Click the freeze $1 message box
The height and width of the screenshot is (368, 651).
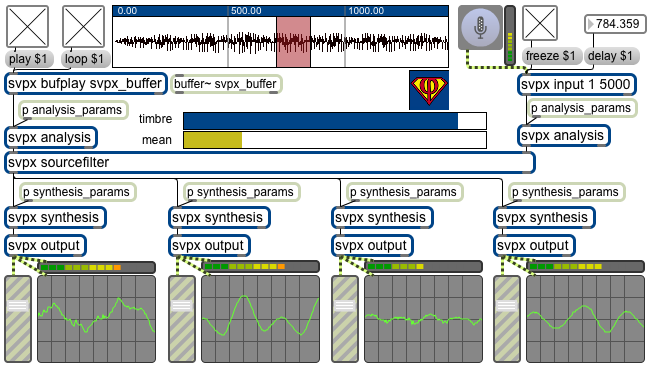pos(551,56)
